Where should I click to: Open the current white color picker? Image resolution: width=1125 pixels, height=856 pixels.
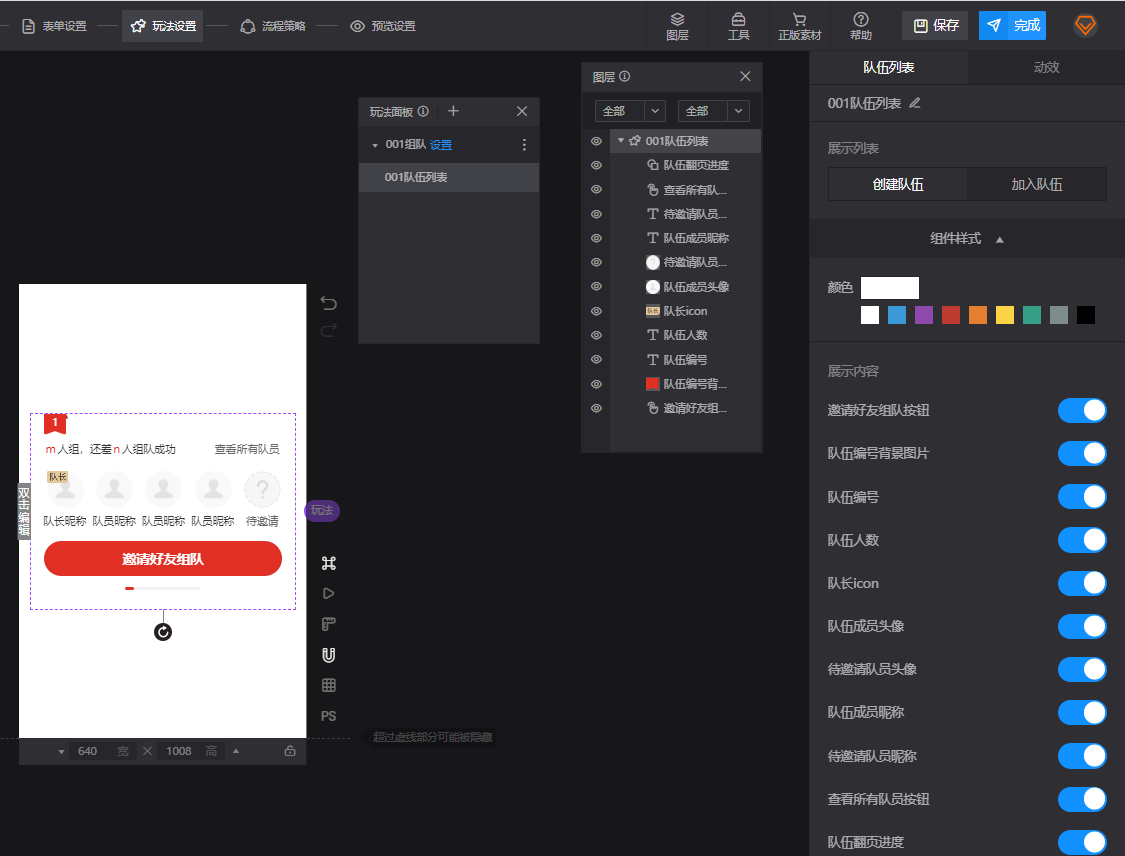coord(890,288)
